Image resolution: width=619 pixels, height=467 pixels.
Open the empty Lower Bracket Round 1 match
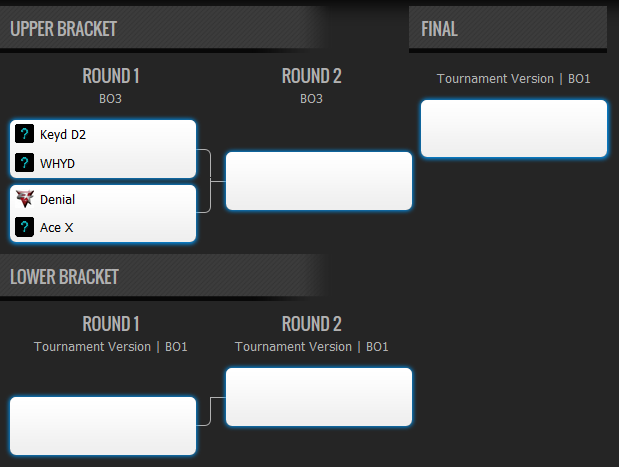pyautogui.click(x=103, y=426)
